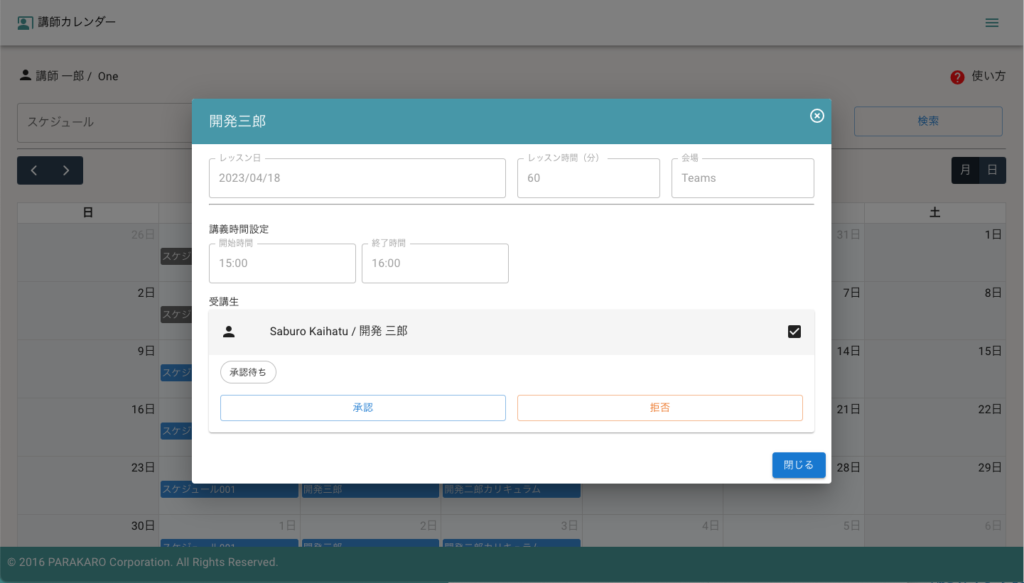This screenshot has height=583, width=1024.
Task: Click the help question mark icon
Action: (957, 77)
